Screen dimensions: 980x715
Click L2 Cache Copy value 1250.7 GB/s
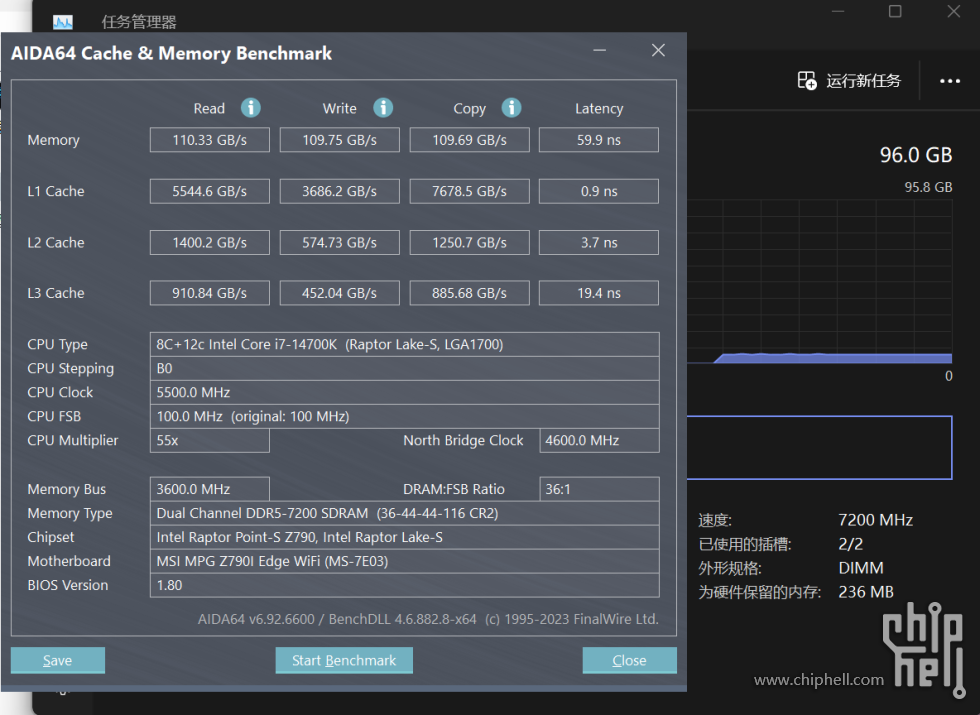(x=469, y=242)
